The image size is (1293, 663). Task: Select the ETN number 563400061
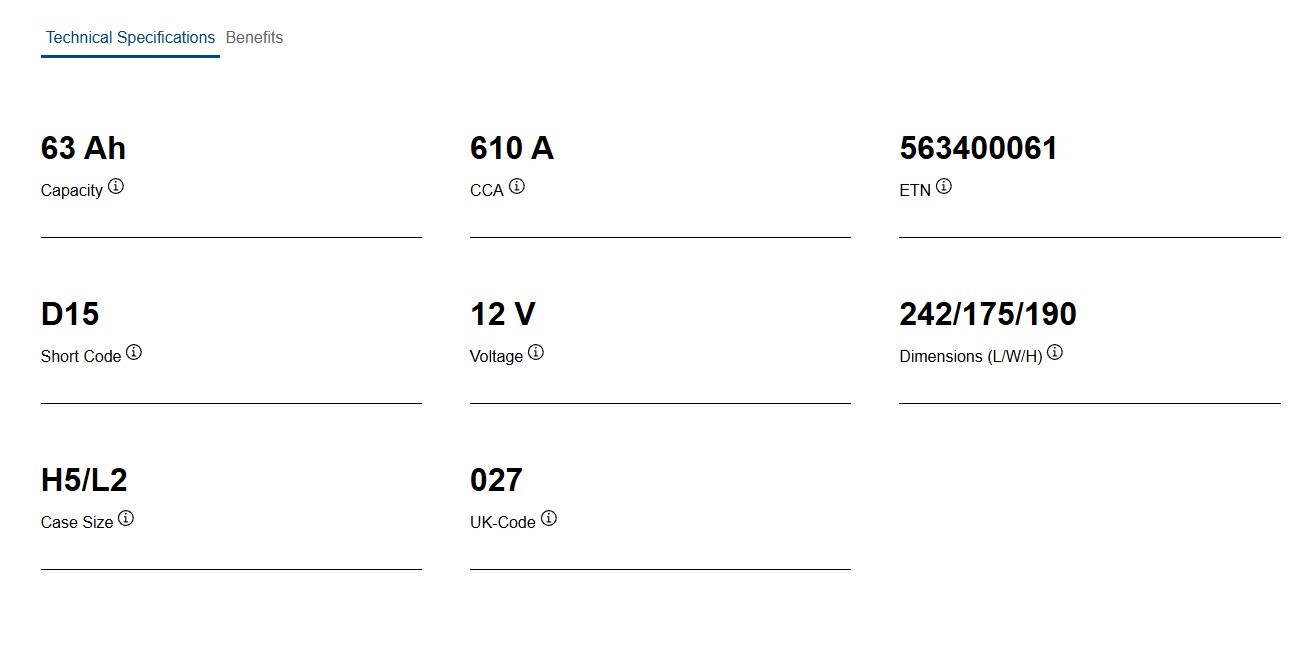click(x=978, y=149)
